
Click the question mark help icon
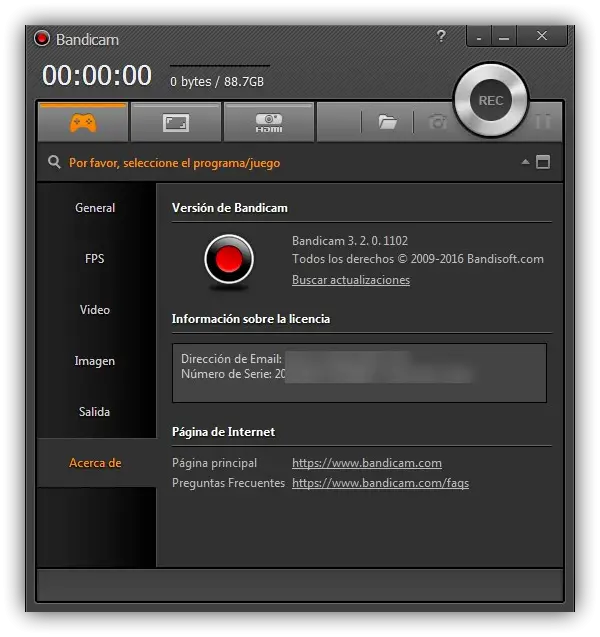[x=441, y=36]
